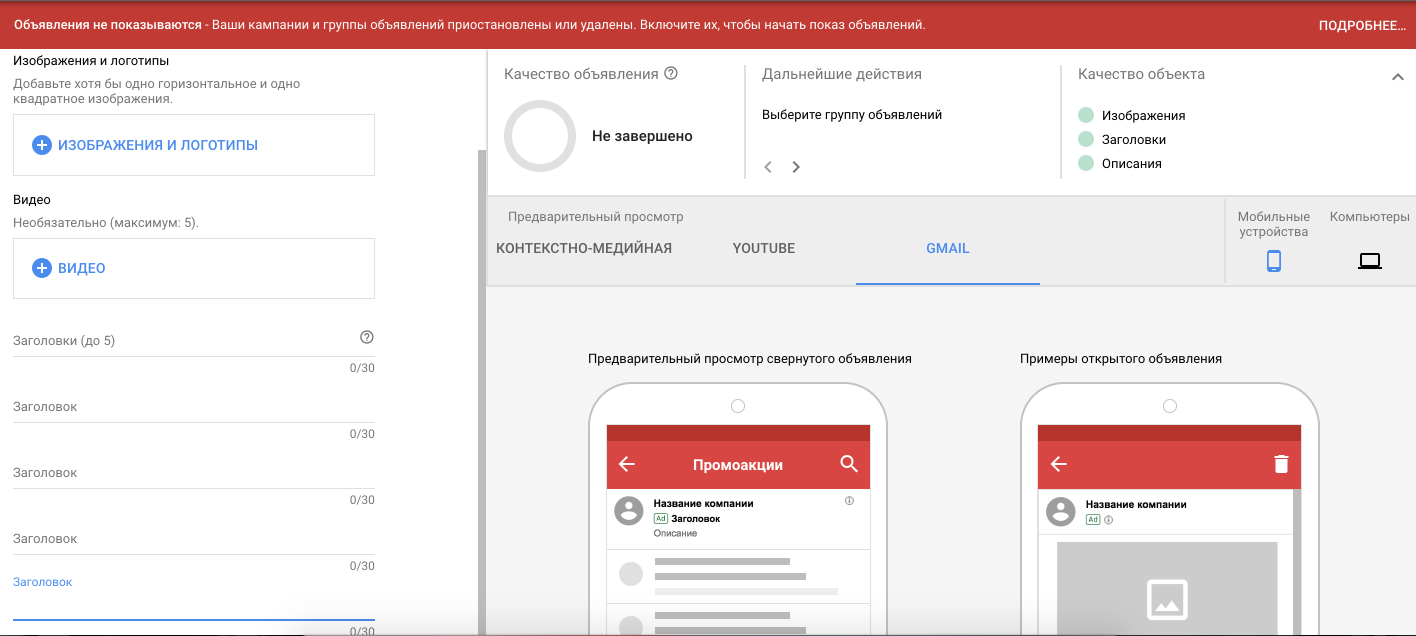Click back arrow in Промоакции preview header
The image size is (1416, 636).
pyautogui.click(x=627, y=464)
